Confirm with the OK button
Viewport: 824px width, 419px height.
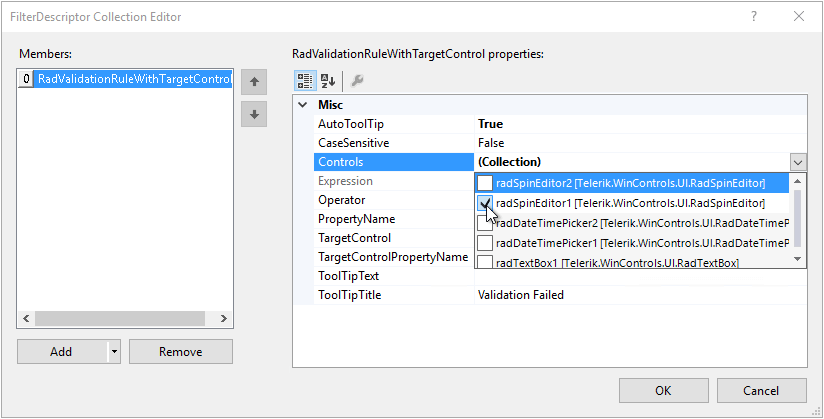[x=663, y=391]
